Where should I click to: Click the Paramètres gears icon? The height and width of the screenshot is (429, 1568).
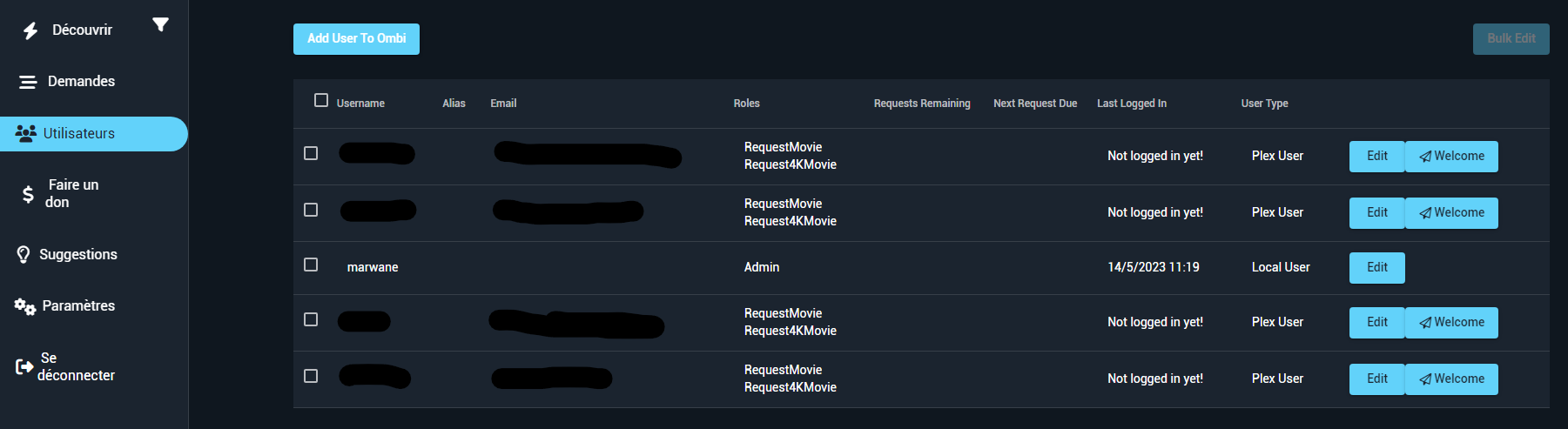[x=25, y=306]
